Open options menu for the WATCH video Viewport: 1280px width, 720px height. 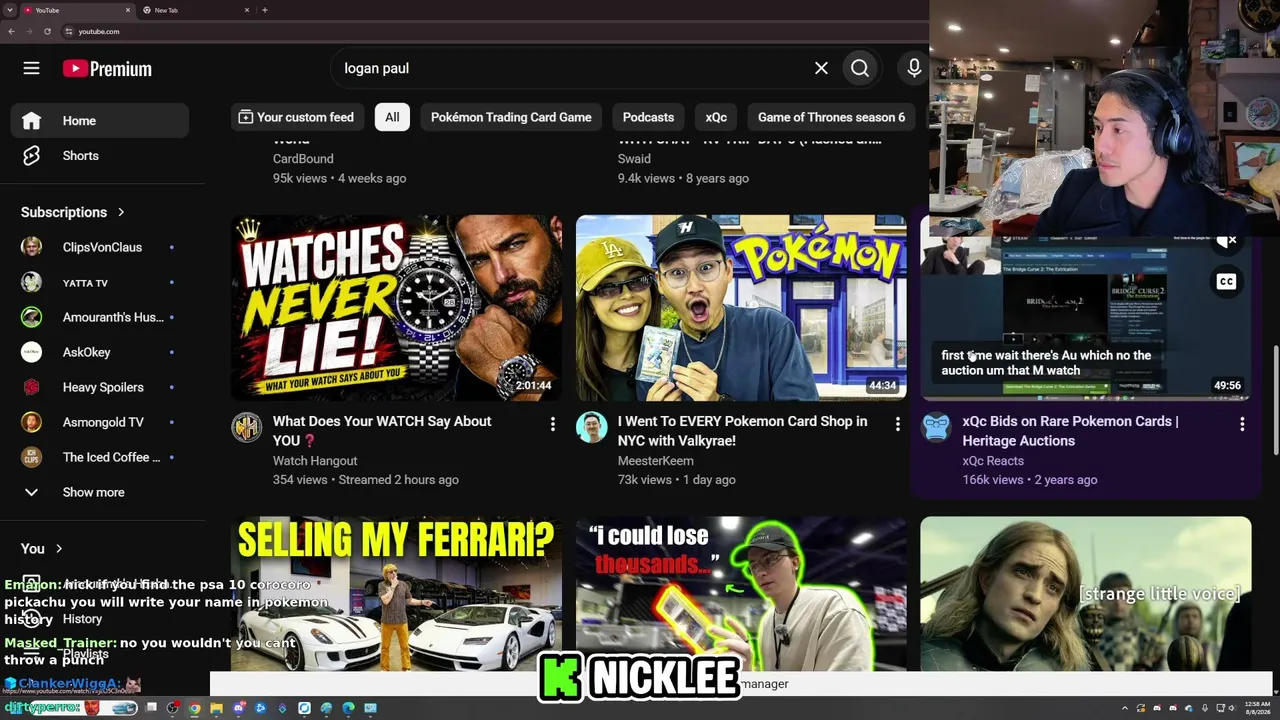(552, 424)
